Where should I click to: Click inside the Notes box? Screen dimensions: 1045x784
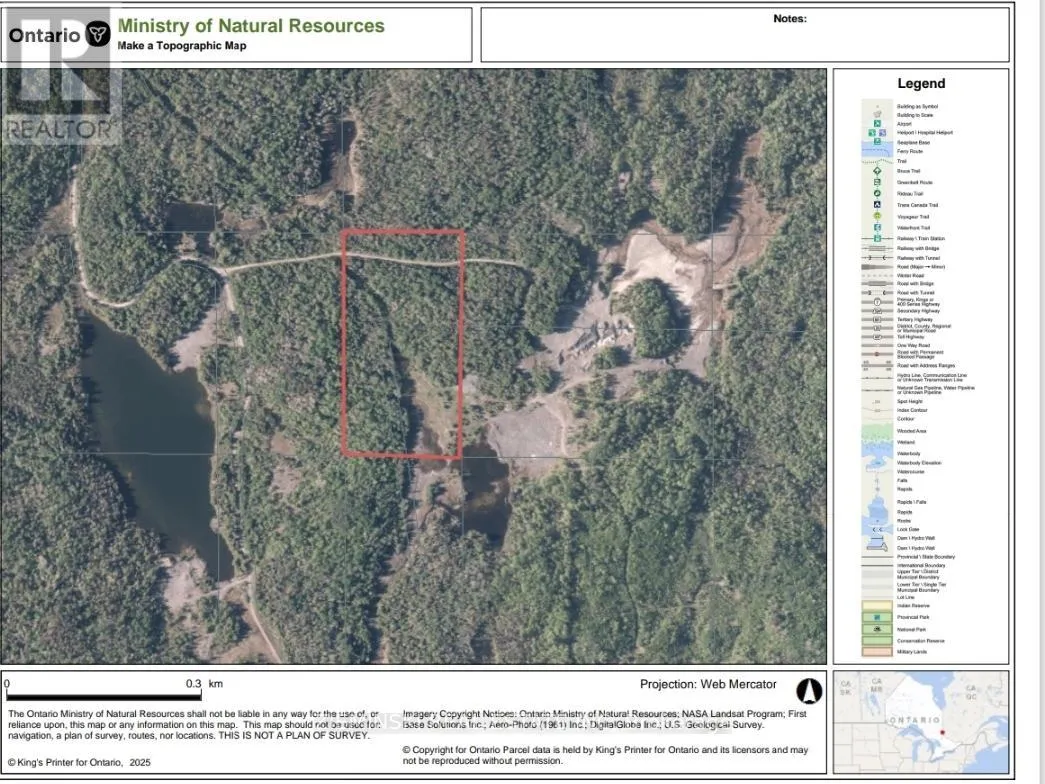coord(745,40)
